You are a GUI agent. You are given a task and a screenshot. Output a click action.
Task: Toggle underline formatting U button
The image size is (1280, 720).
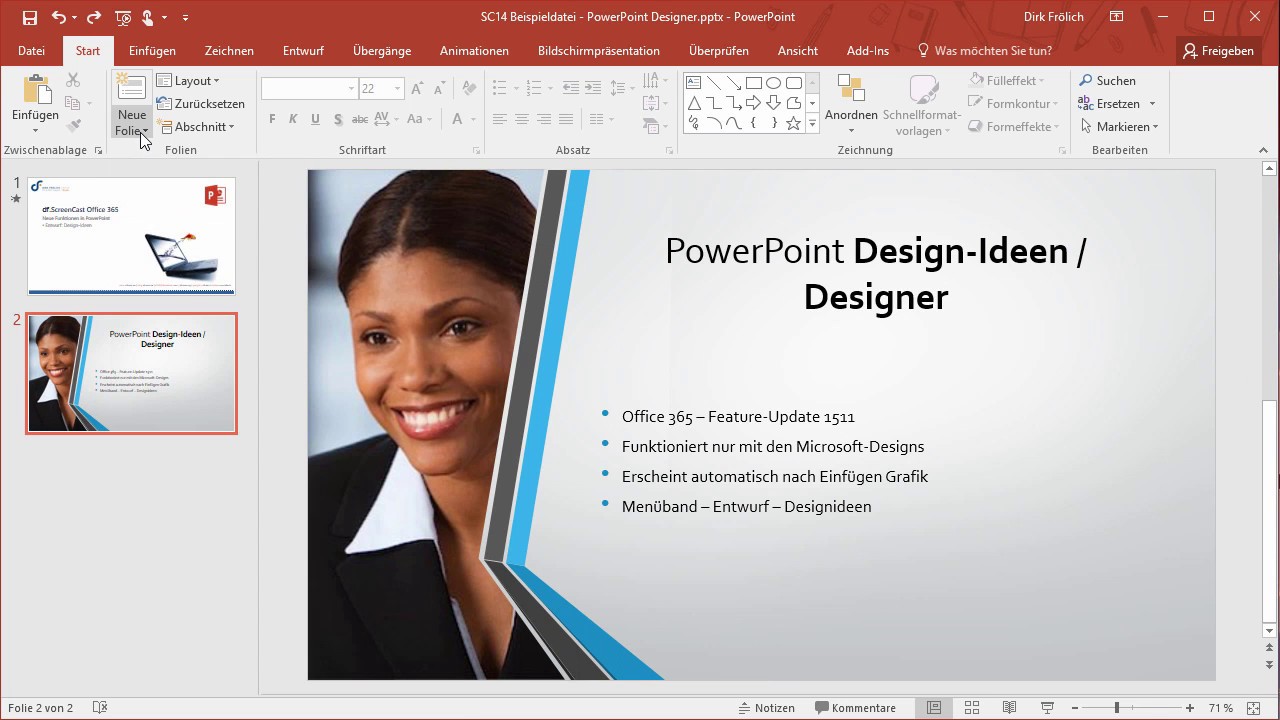pos(316,119)
